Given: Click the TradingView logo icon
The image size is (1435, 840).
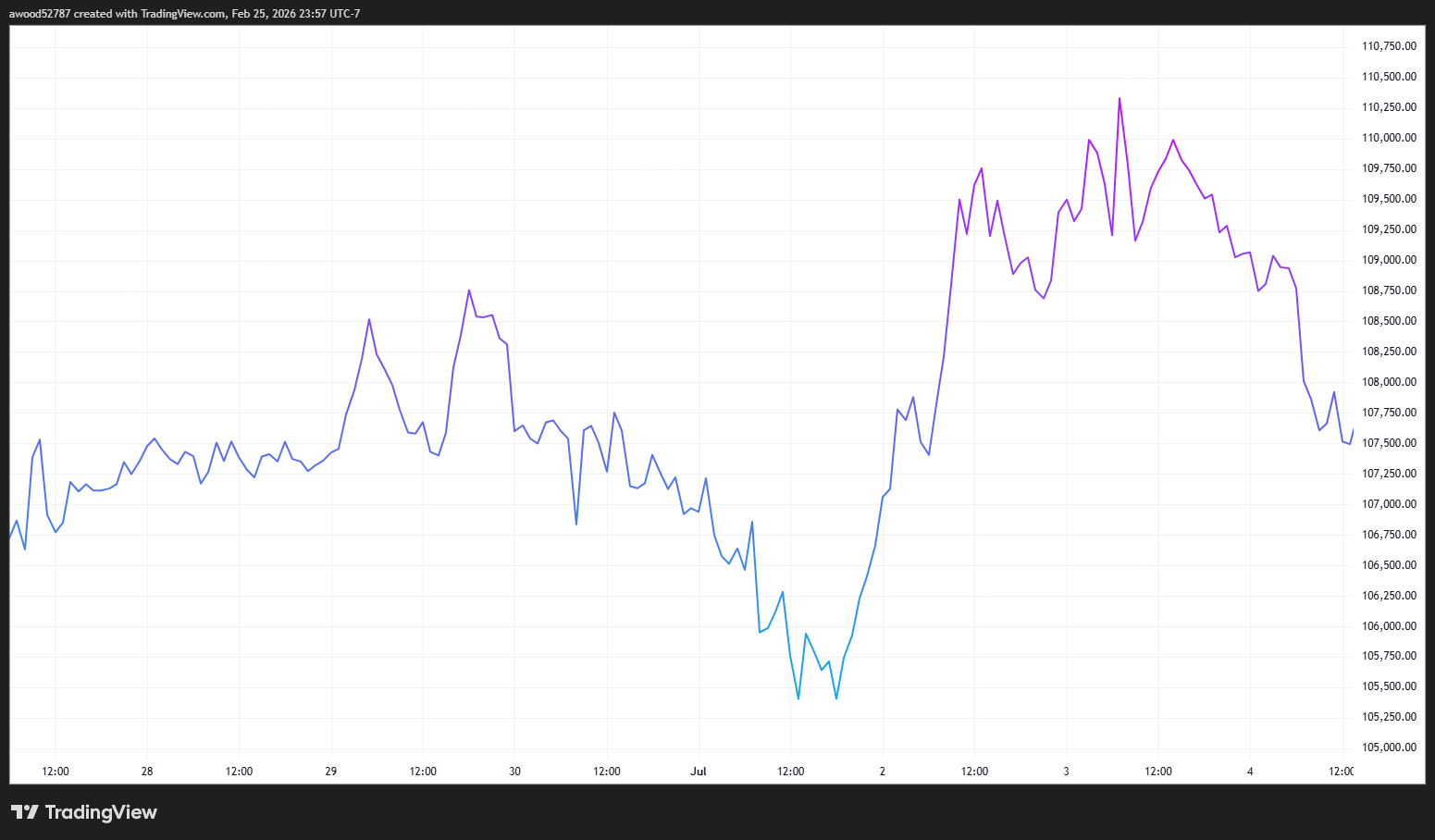Looking at the screenshot, I should (x=25, y=812).
